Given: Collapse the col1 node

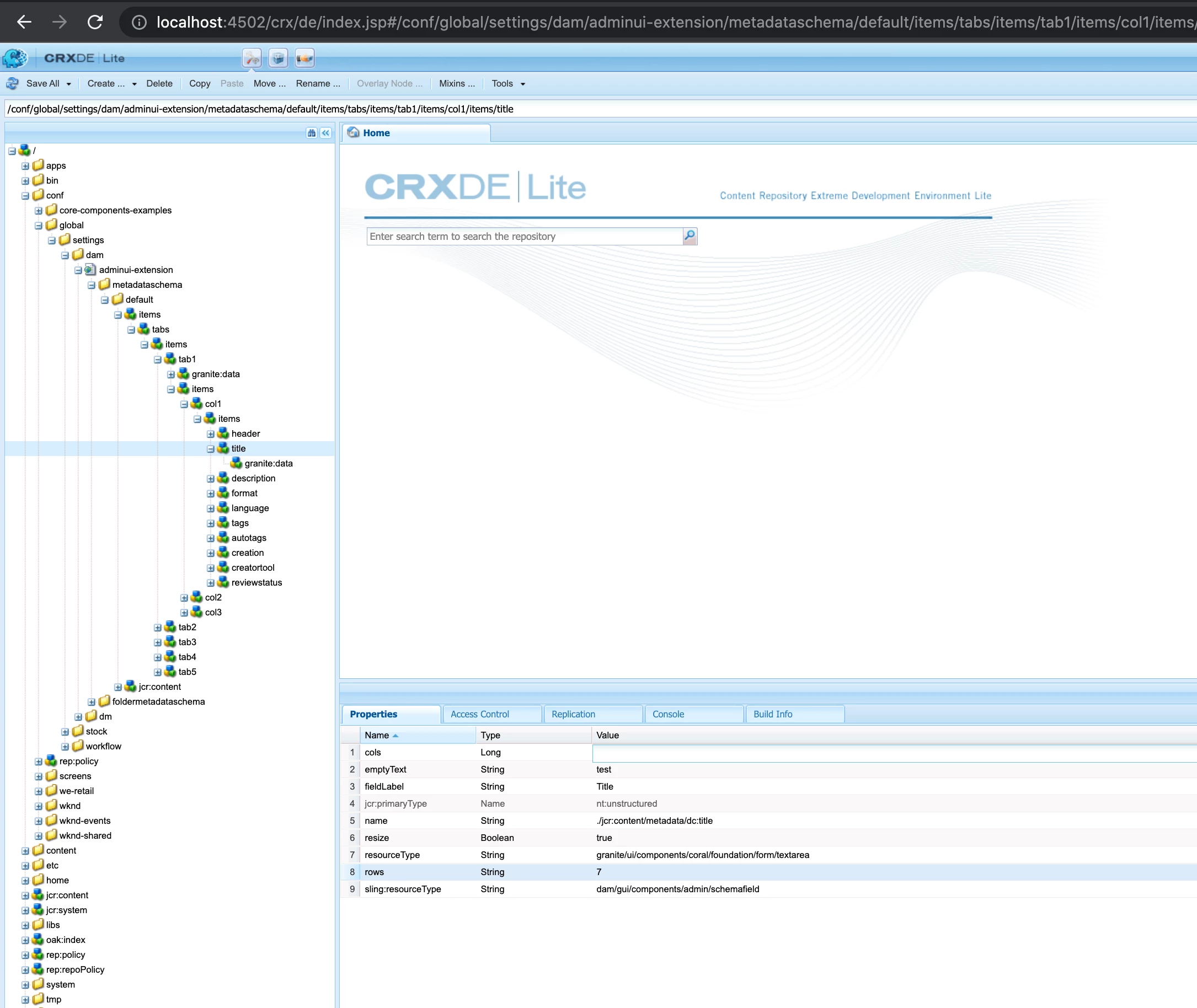Looking at the screenshot, I should click(184, 405).
